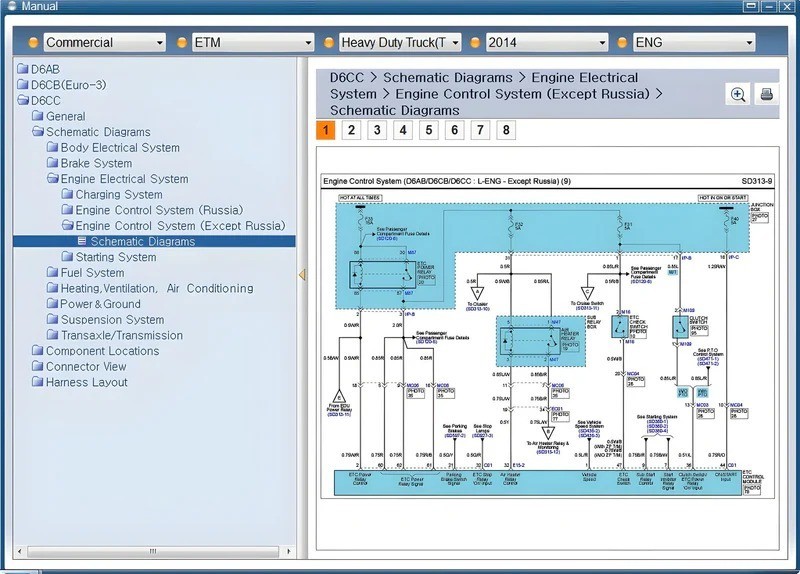Click the Transaxle/Transmission folder icon
The height and width of the screenshot is (574, 800).
click(x=52, y=335)
